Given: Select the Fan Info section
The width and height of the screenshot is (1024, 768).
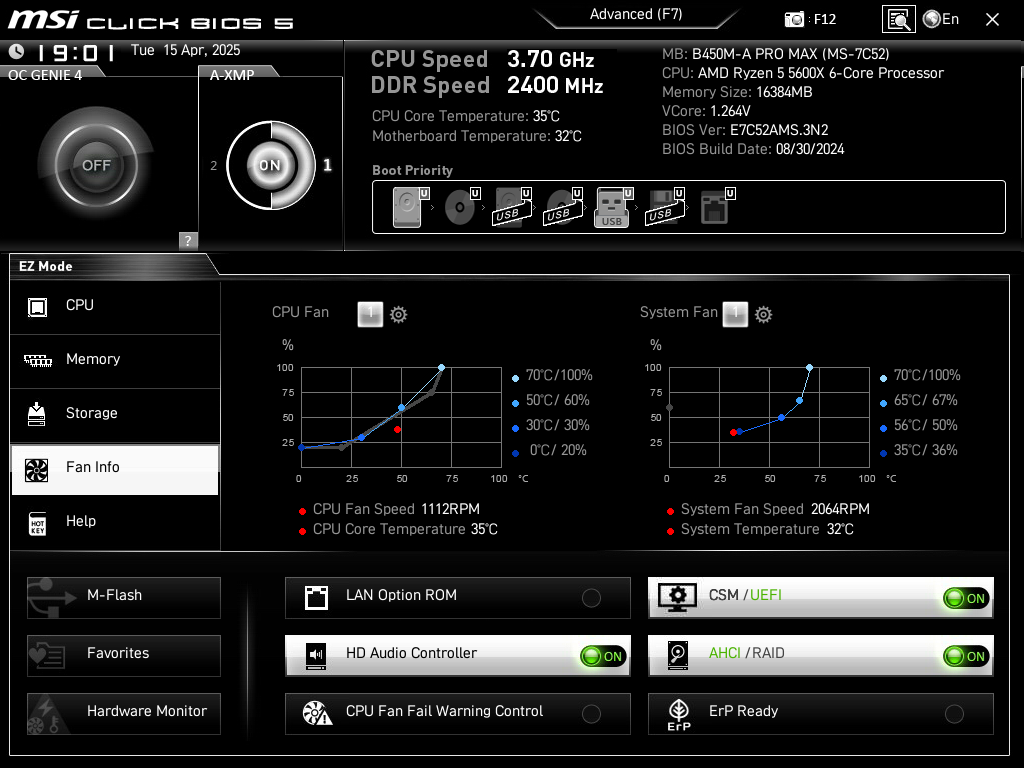Looking at the screenshot, I should pyautogui.click(x=115, y=470).
